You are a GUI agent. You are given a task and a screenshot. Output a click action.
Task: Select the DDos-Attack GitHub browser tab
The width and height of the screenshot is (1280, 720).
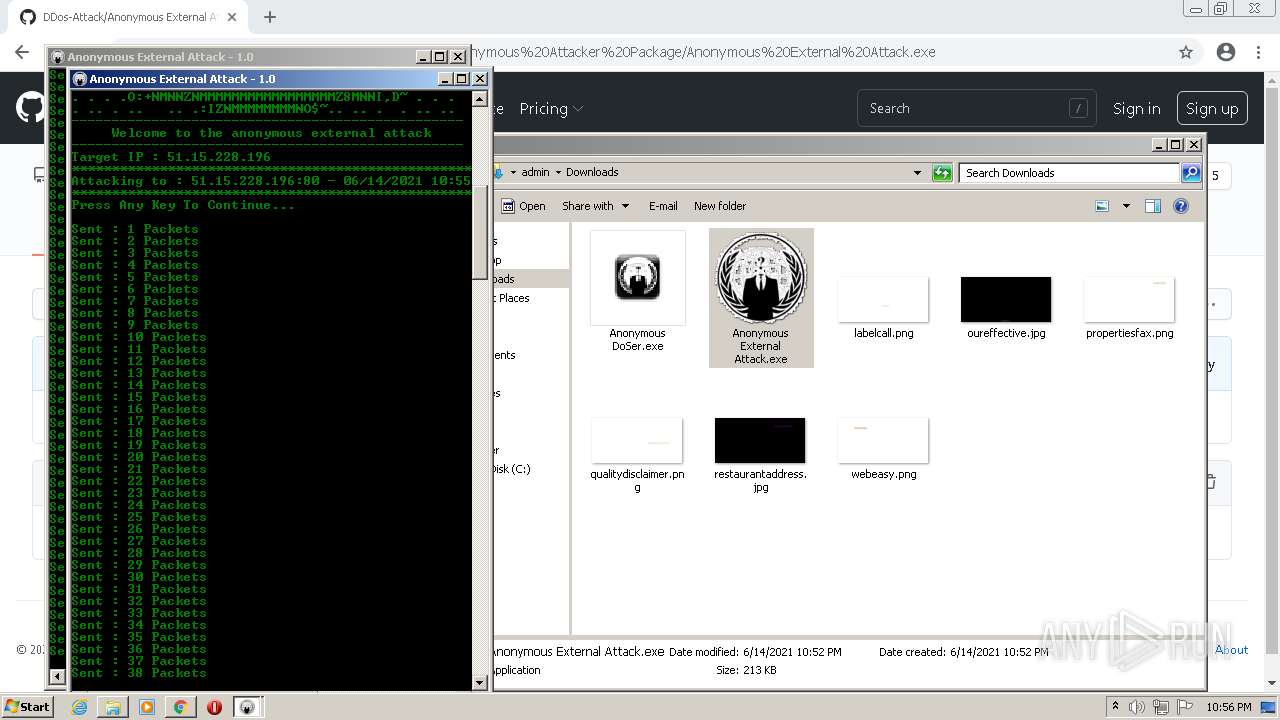click(127, 17)
